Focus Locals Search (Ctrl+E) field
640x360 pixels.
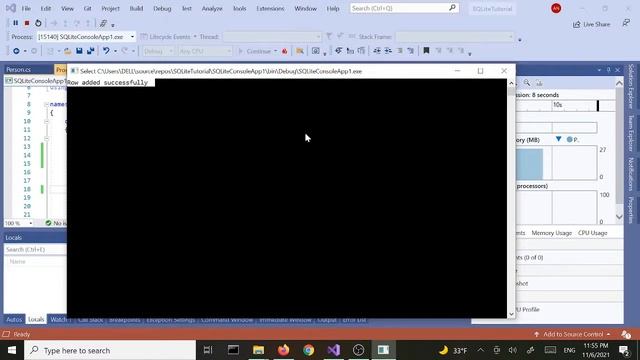pyautogui.click(x=35, y=249)
